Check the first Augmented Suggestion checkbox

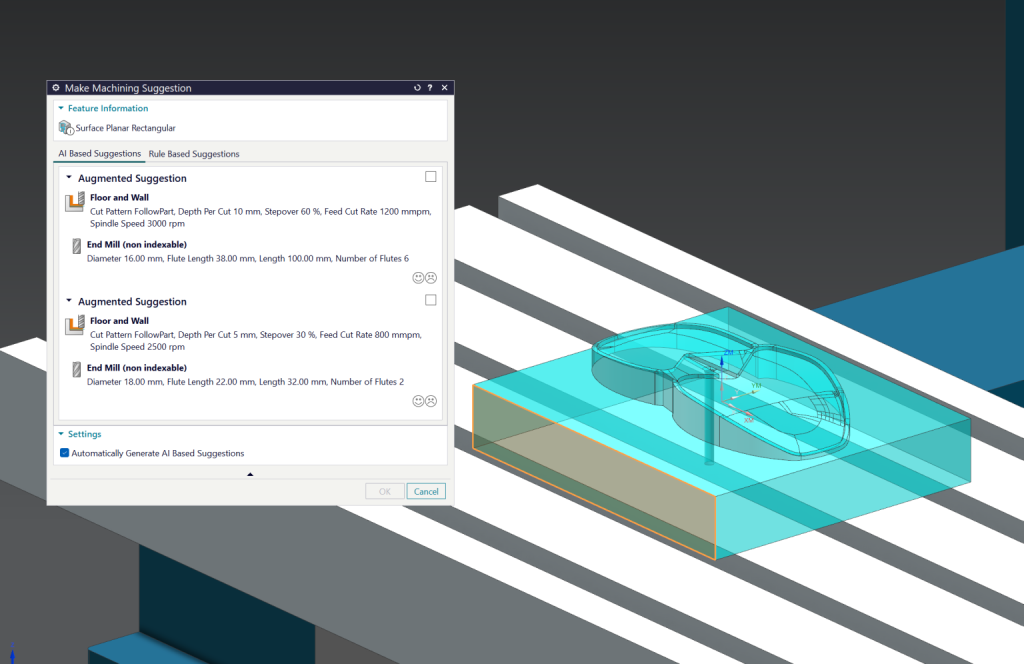click(430, 176)
